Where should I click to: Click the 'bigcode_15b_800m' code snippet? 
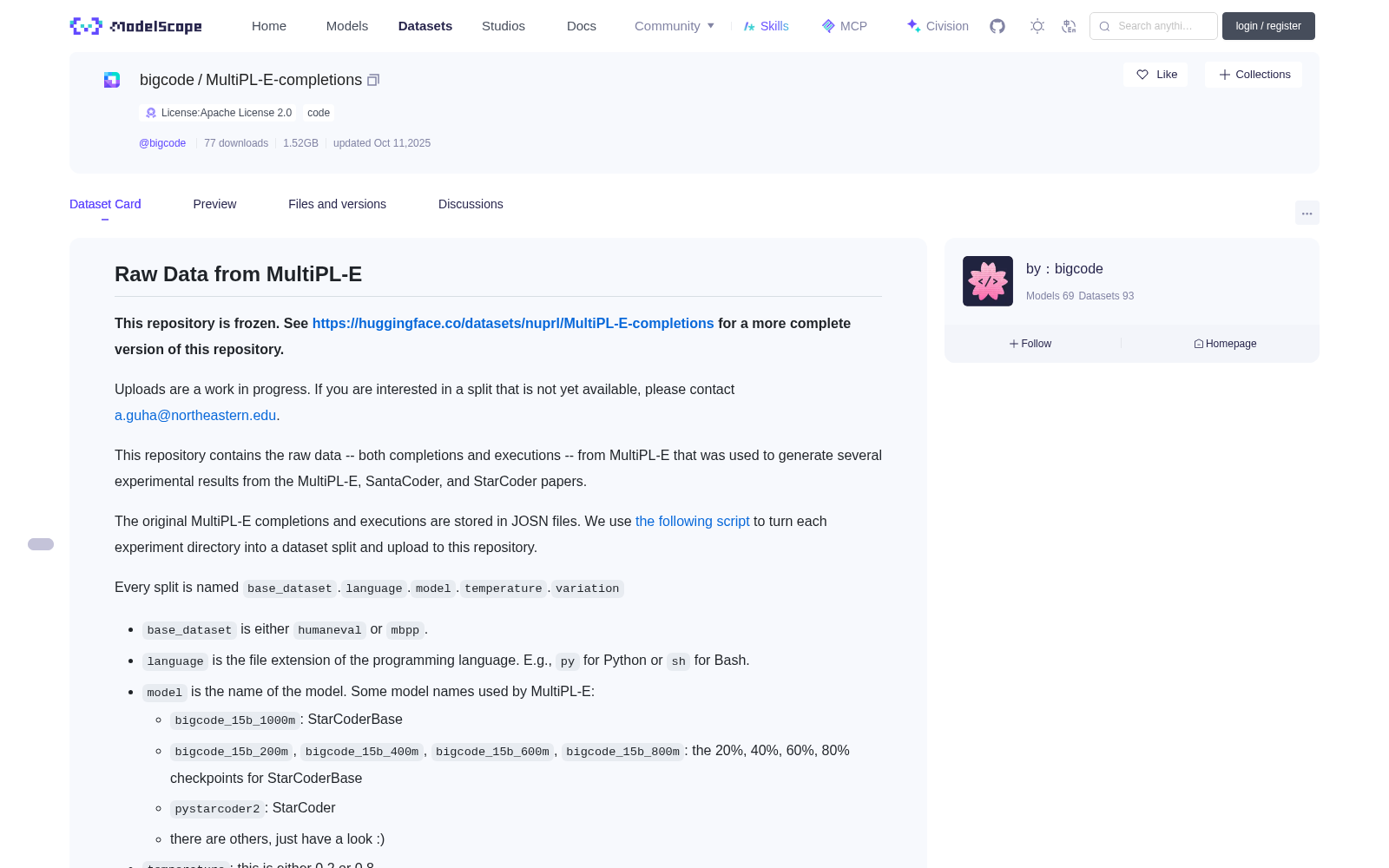pos(622,752)
